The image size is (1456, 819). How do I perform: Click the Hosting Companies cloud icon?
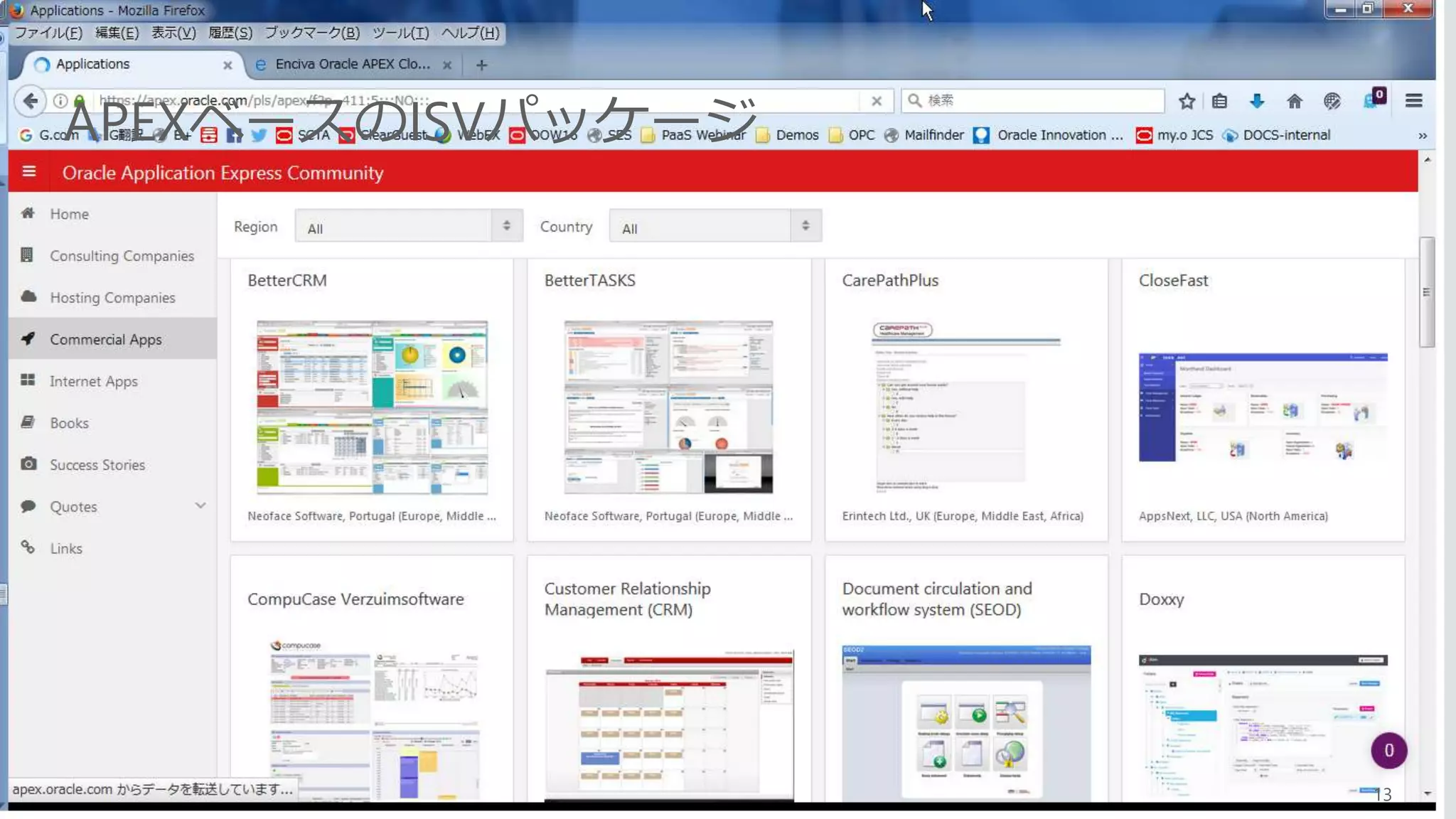coord(28,296)
